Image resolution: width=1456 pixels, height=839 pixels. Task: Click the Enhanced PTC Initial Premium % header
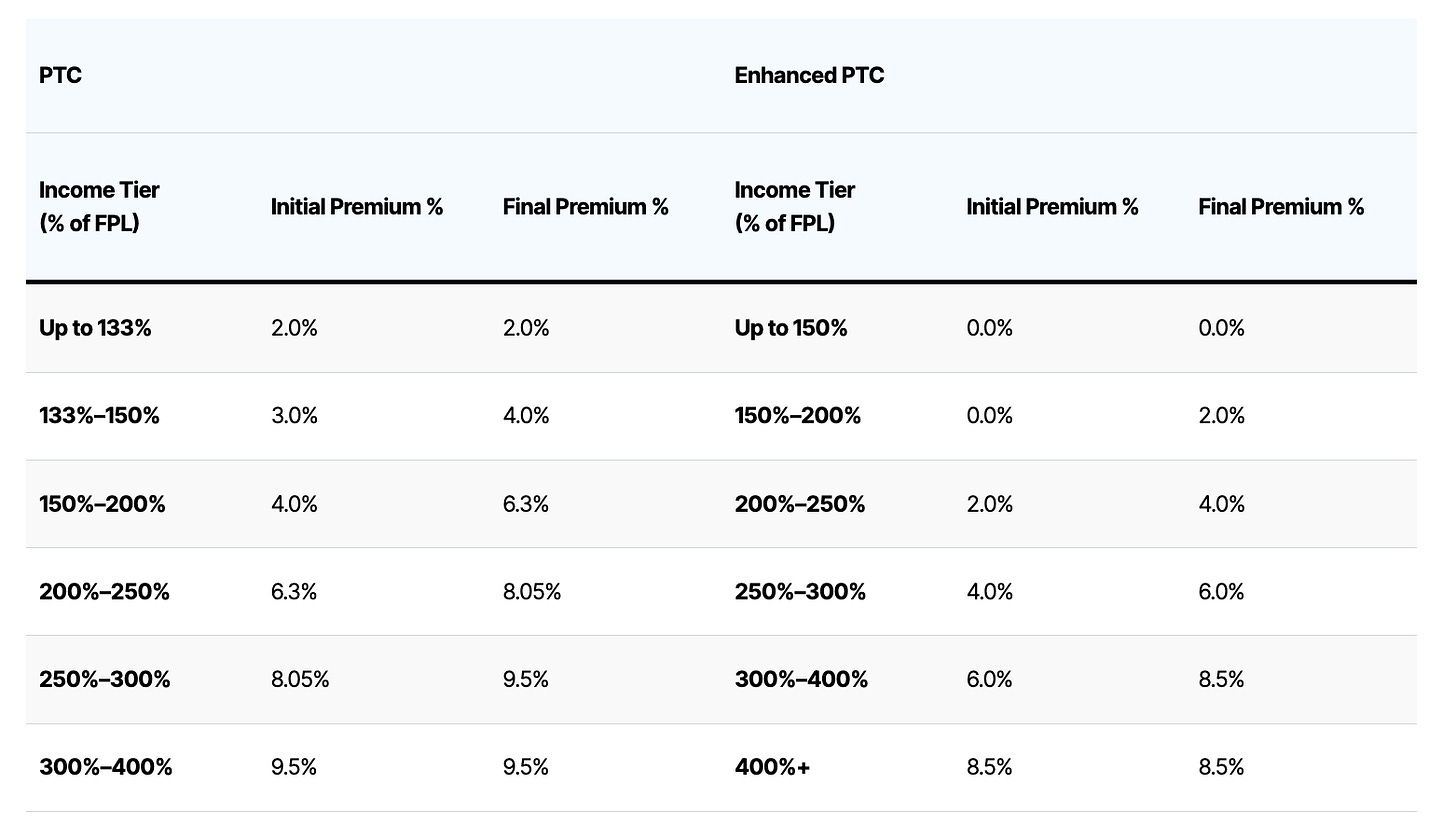point(1052,207)
